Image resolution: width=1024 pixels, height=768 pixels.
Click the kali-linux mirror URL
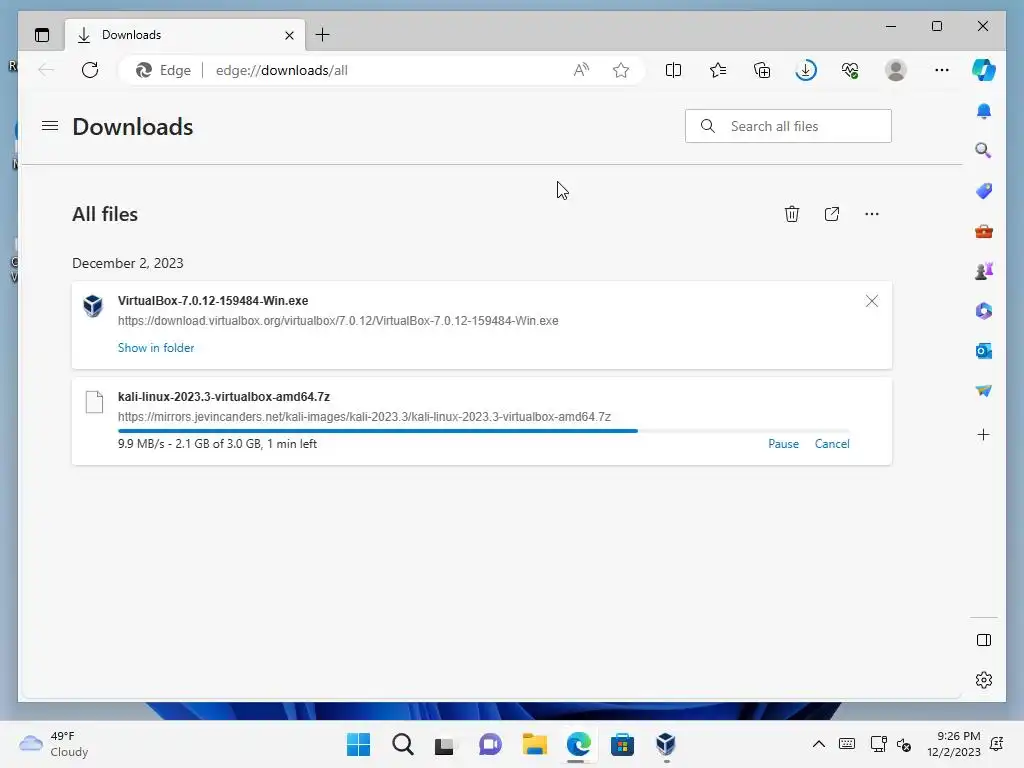pos(364,417)
